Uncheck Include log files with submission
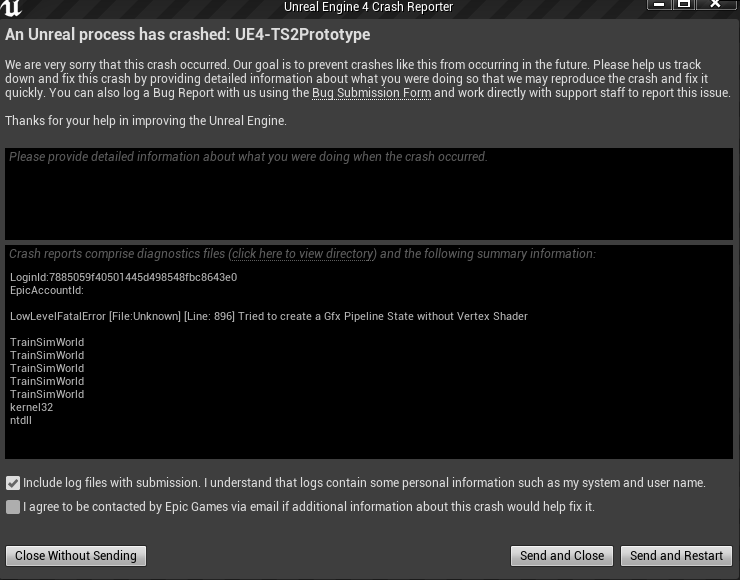This screenshot has width=740, height=580. [x=13, y=483]
